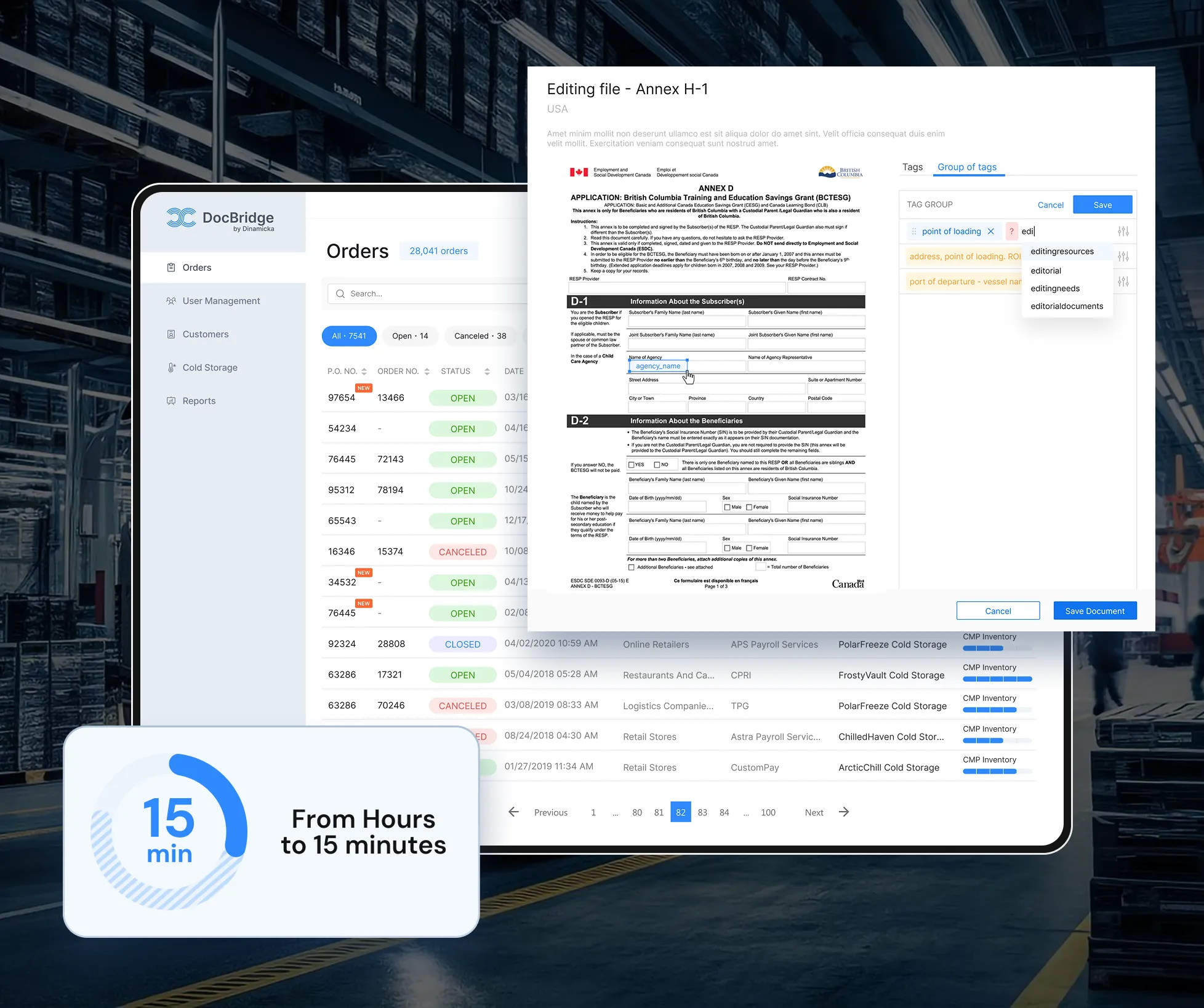Open the Customers section
Screen dimensions: 1204x1008
[x=206, y=334]
